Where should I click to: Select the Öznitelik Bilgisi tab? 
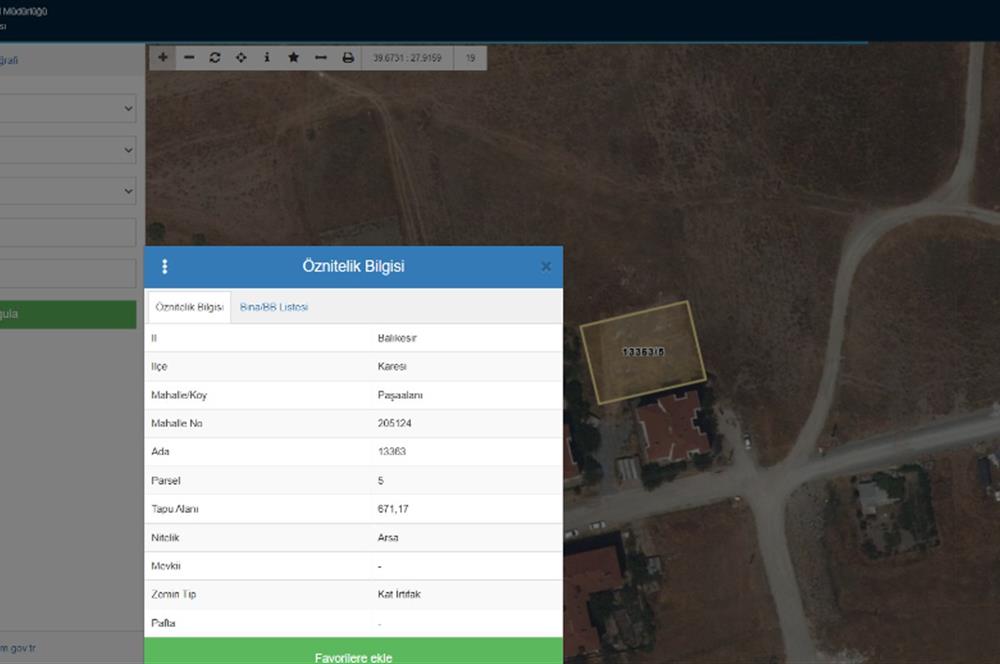[189, 307]
